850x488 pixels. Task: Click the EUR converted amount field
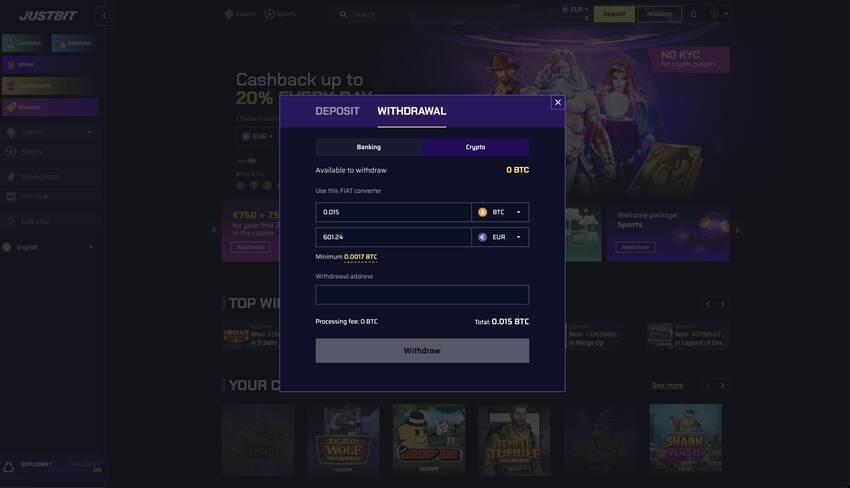pyautogui.click(x=394, y=237)
